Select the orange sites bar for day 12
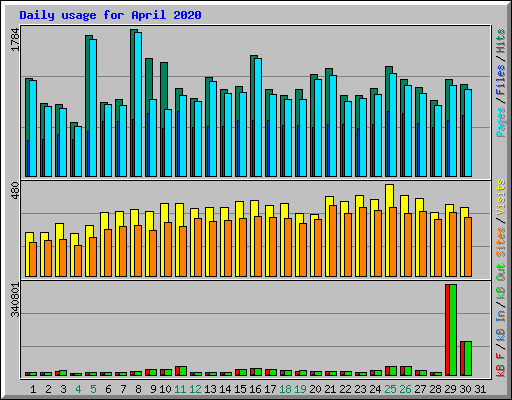 (x=198, y=247)
